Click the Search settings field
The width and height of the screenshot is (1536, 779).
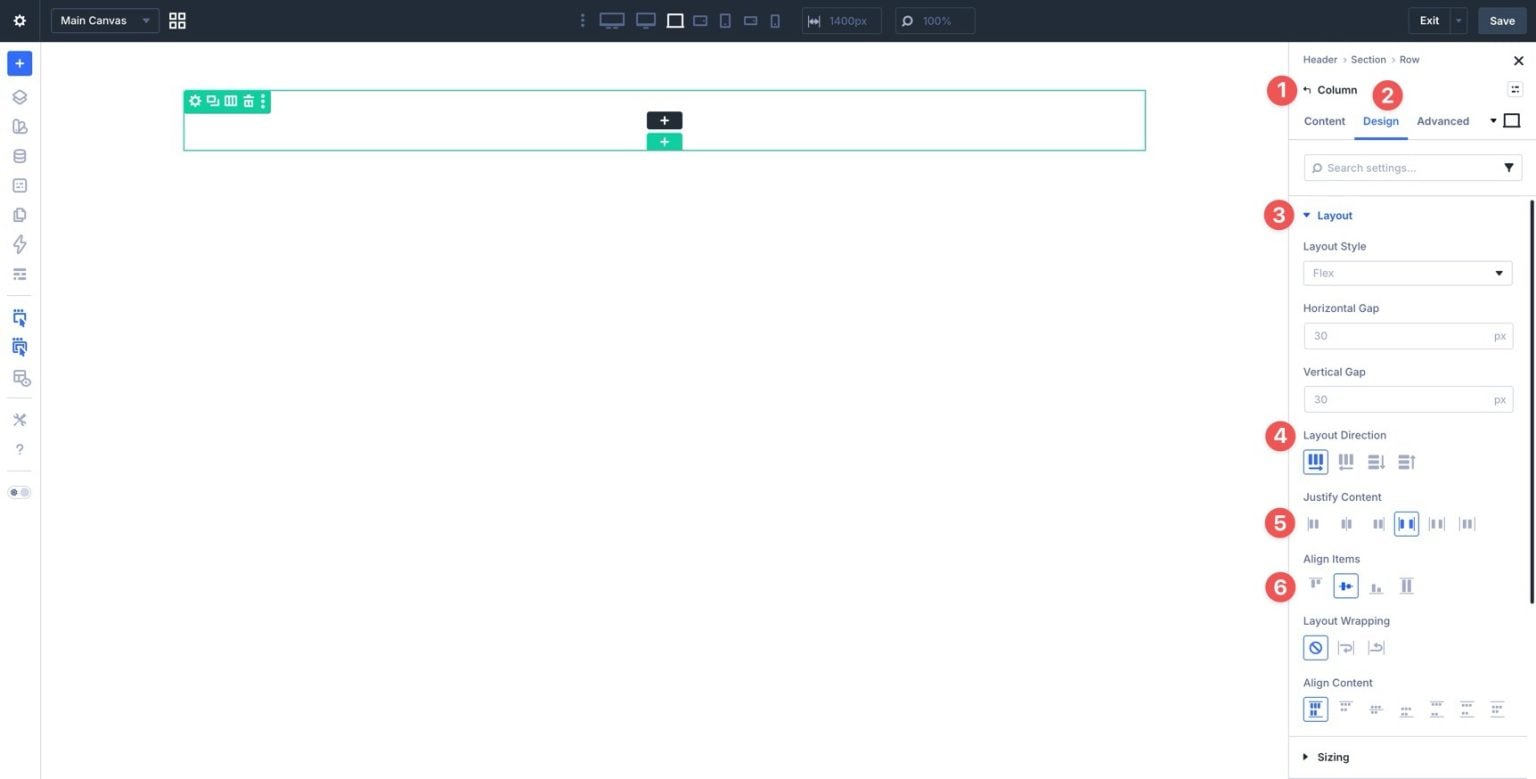pos(1413,168)
